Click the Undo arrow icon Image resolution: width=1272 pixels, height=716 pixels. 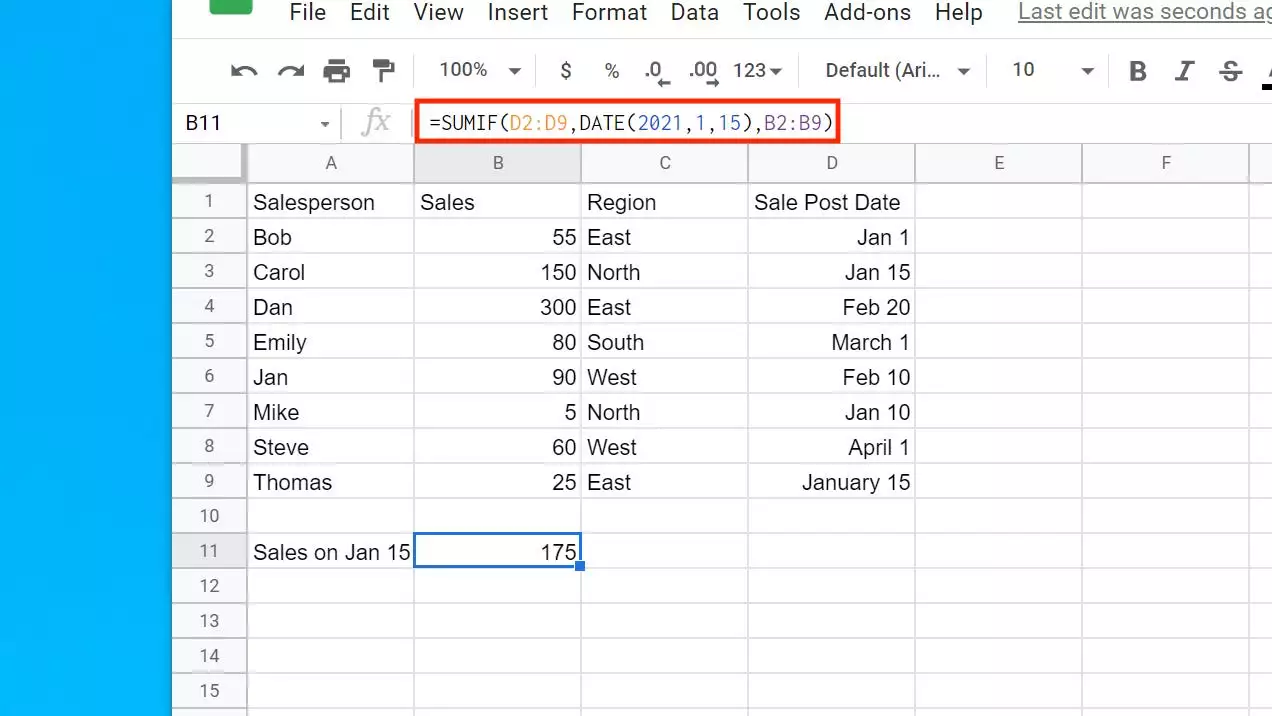(244, 71)
